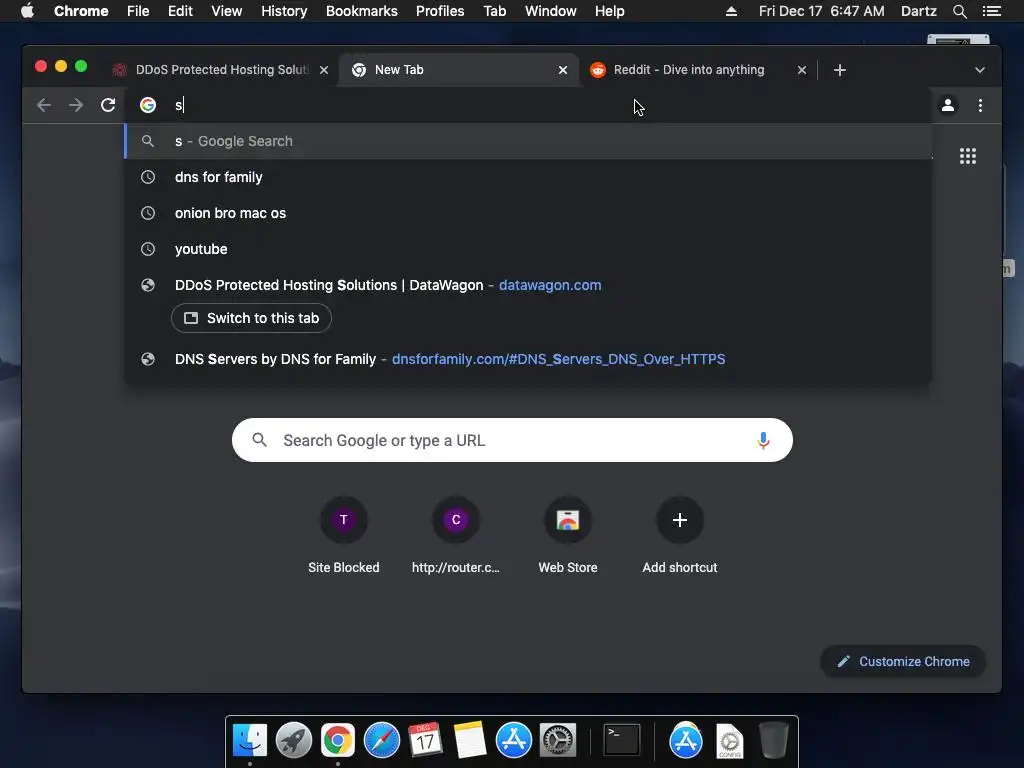Open the Help menu

tap(609, 11)
